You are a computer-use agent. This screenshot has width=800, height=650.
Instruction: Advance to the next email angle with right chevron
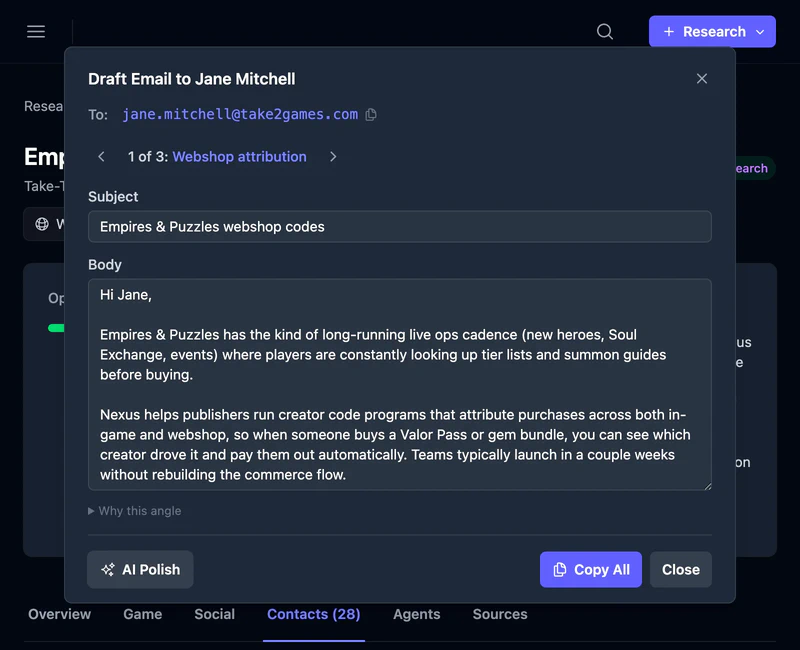[x=333, y=157]
